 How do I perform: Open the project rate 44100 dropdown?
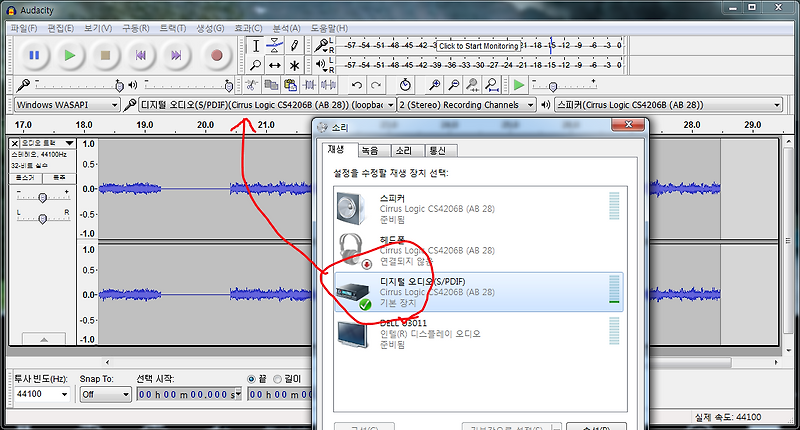pyautogui.click(x=42, y=394)
